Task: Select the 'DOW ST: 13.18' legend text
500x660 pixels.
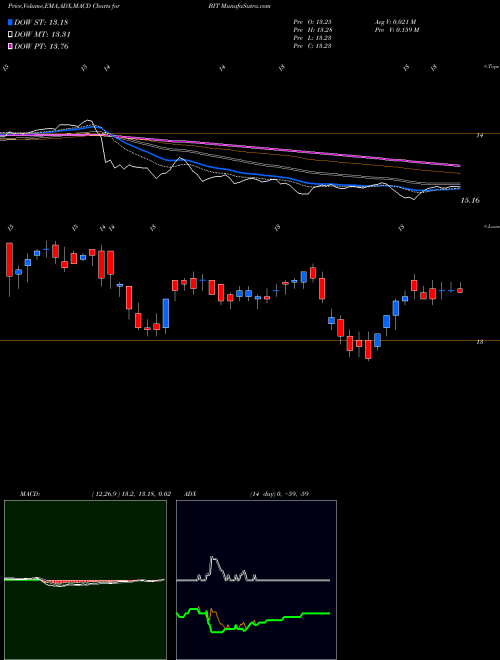Action: click(x=41, y=22)
